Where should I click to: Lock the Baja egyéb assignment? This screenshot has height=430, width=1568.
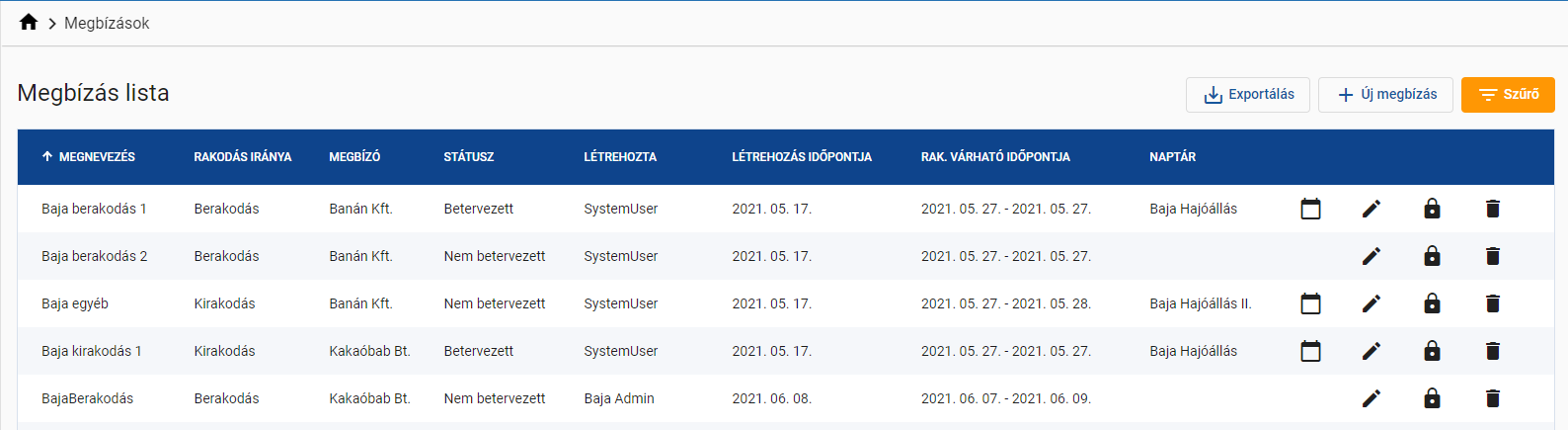pos(1432,303)
